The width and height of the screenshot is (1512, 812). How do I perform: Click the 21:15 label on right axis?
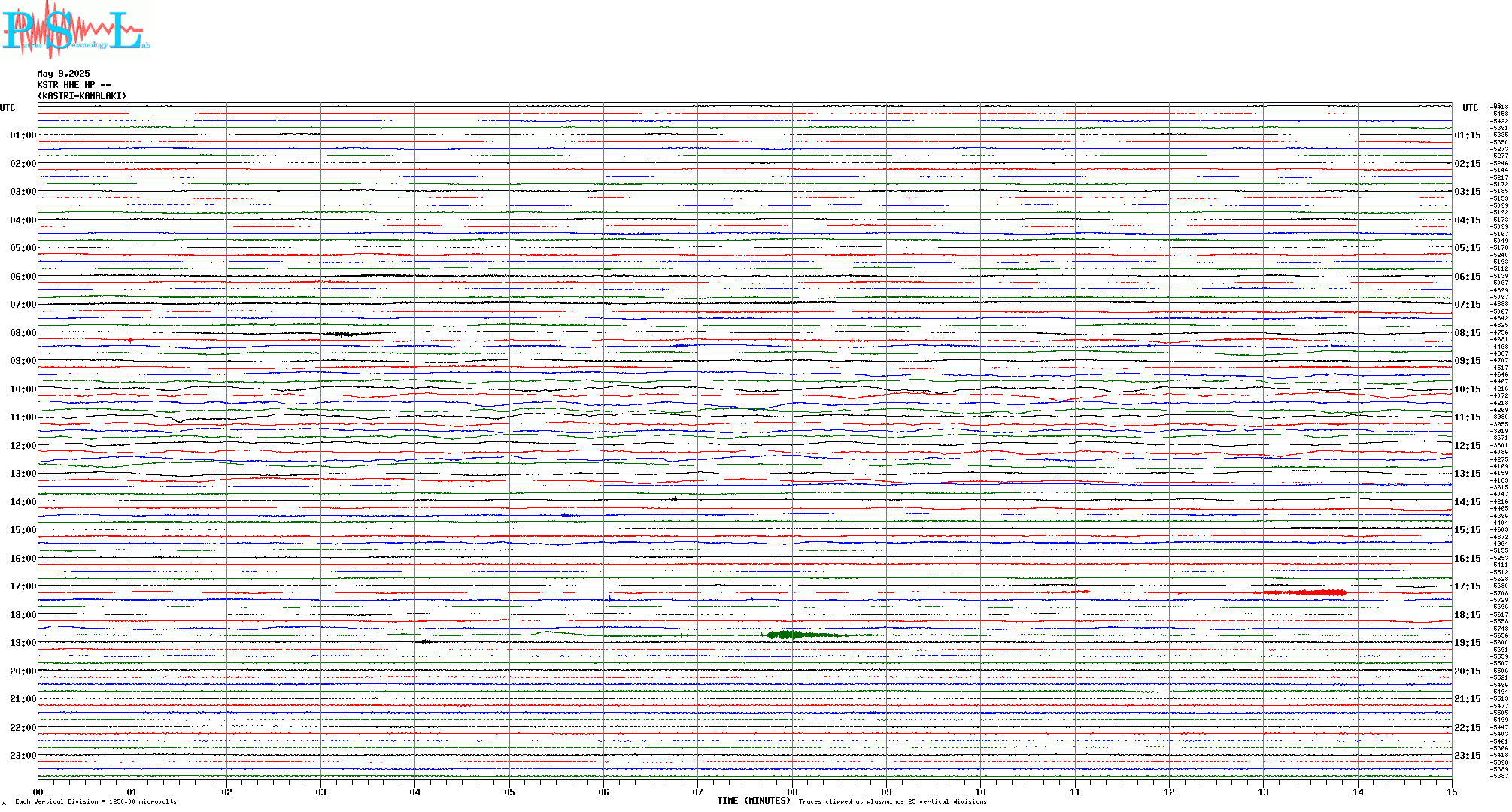coord(1467,699)
